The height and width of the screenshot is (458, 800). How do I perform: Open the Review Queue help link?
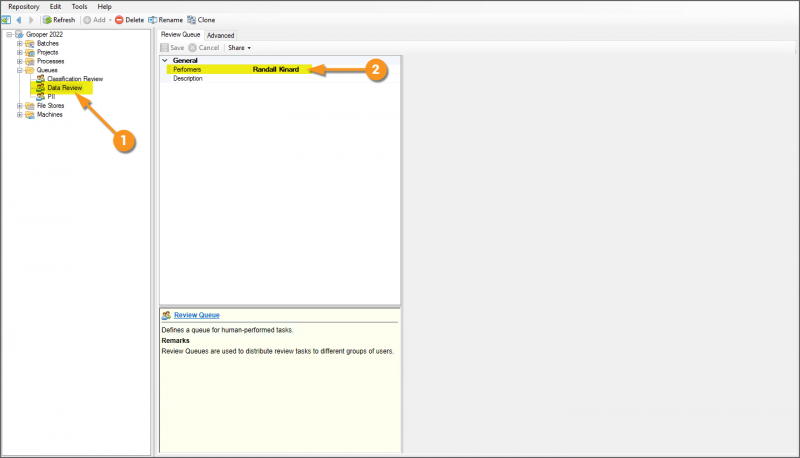pos(196,315)
